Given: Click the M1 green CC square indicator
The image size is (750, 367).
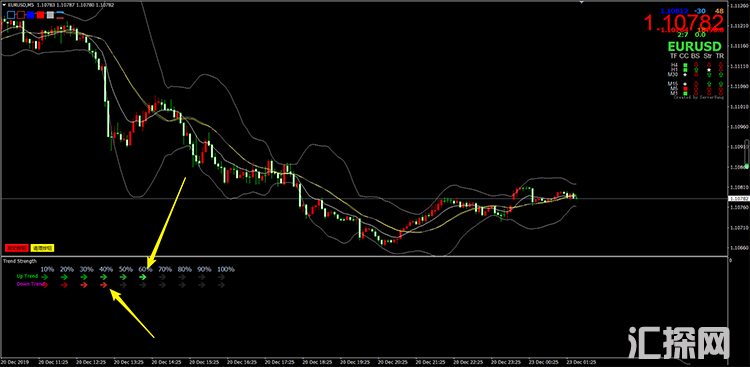Looking at the screenshot, I should [x=685, y=93].
